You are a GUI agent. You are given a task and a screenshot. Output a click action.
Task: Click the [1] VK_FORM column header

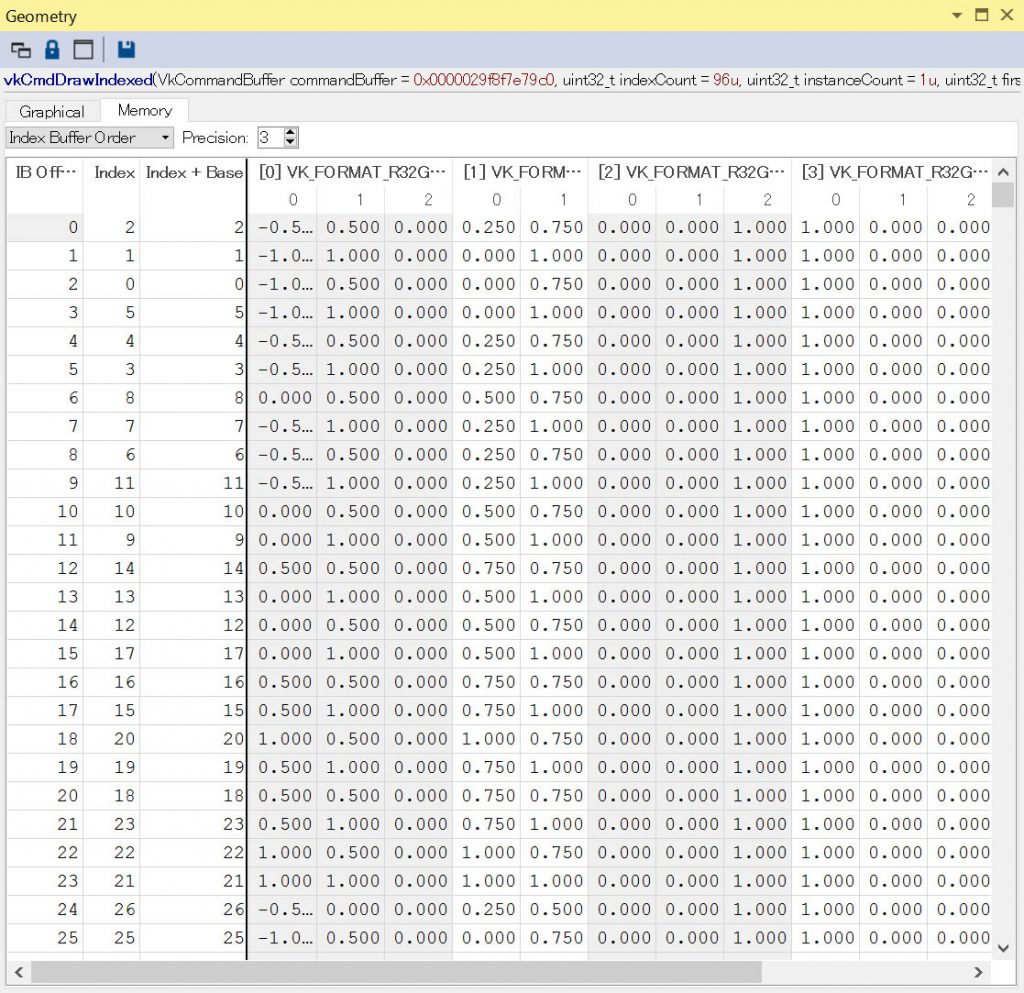tap(521, 172)
